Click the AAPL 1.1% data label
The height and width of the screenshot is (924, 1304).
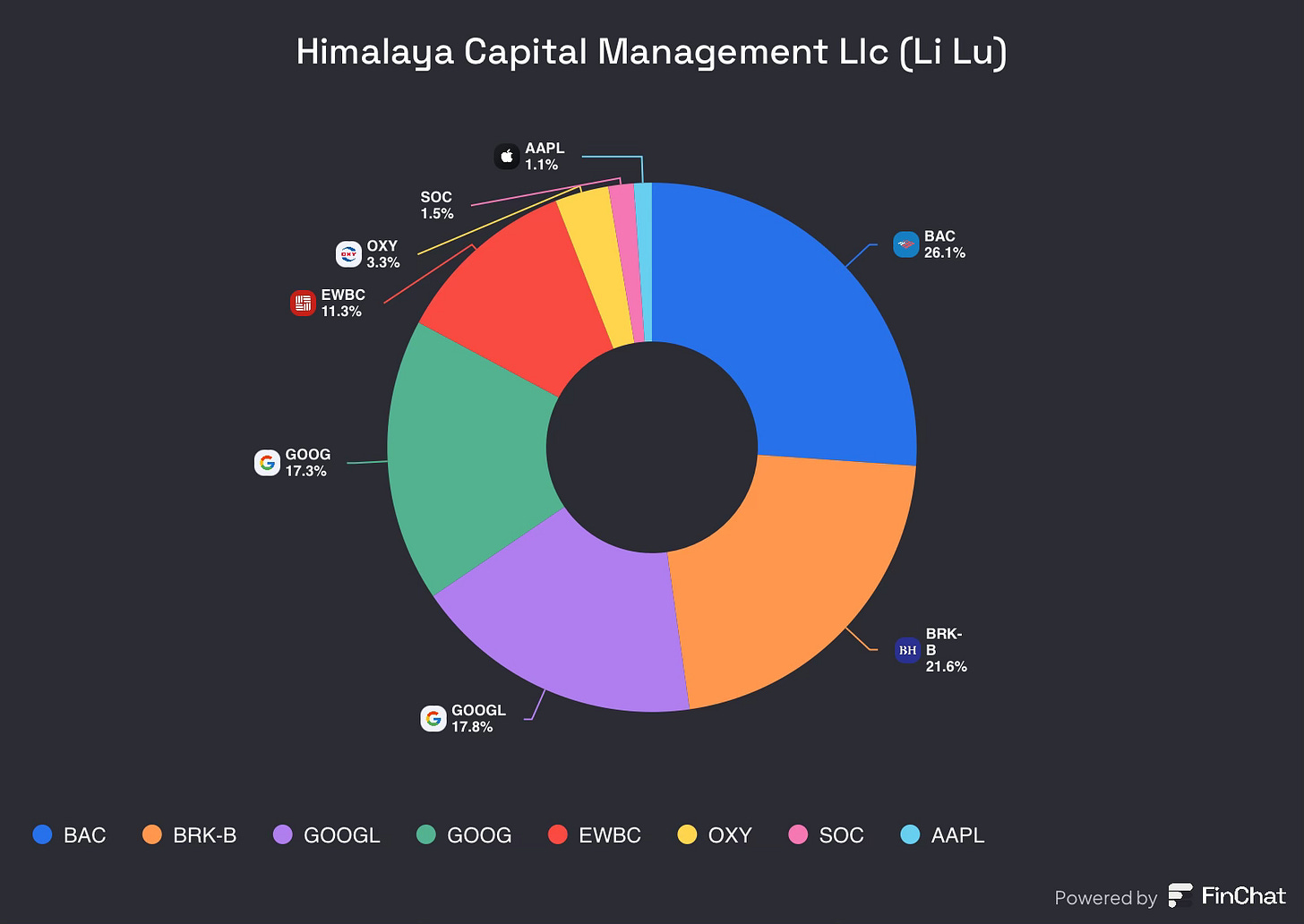click(x=545, y=157)
